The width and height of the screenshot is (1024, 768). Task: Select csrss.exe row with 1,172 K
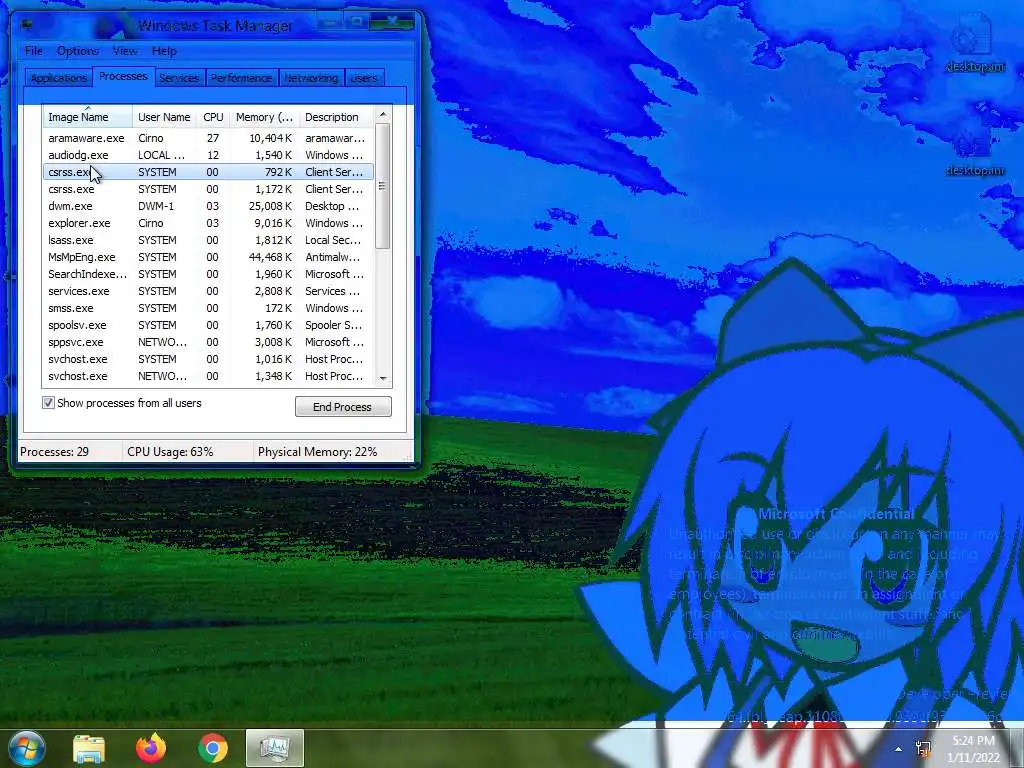(208, 189)
